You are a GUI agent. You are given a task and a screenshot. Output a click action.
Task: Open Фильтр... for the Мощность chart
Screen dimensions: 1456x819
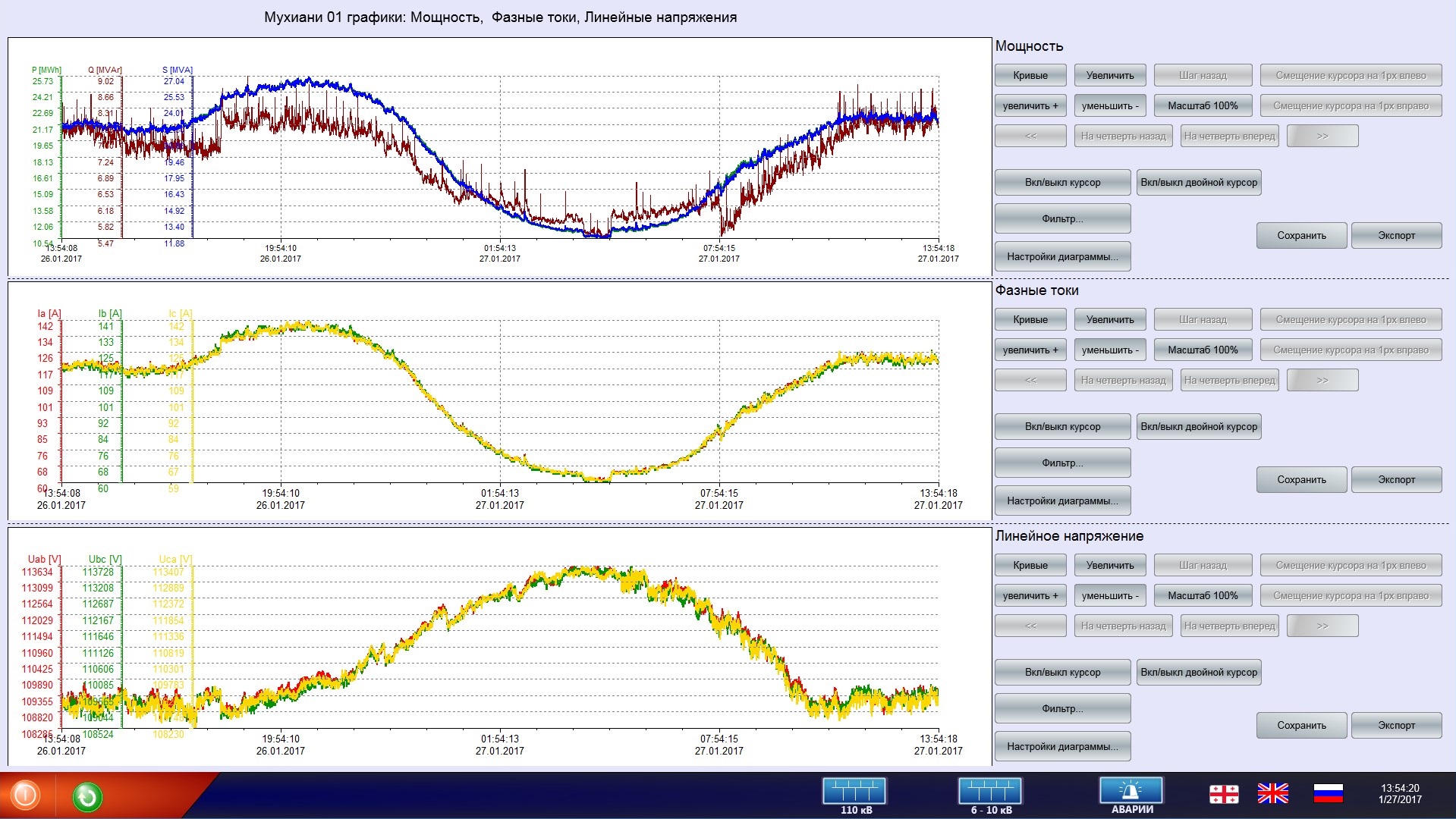pyautogui.click(x=1062, y=219)
